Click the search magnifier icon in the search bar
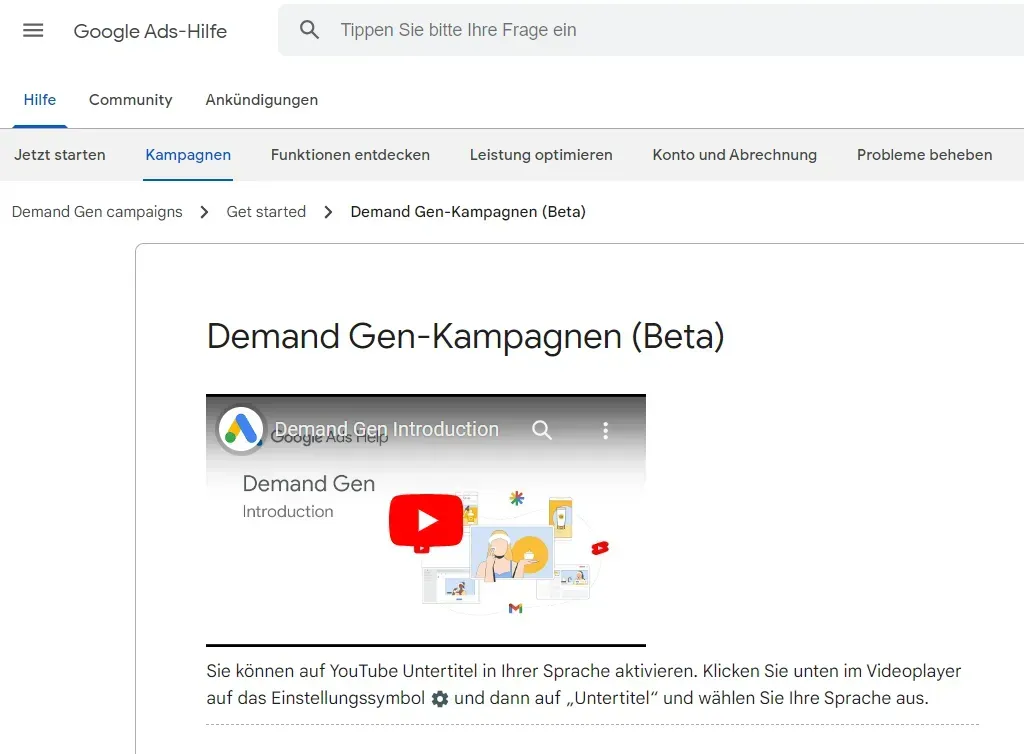The image size is (1024, 754). coord(310,29)
